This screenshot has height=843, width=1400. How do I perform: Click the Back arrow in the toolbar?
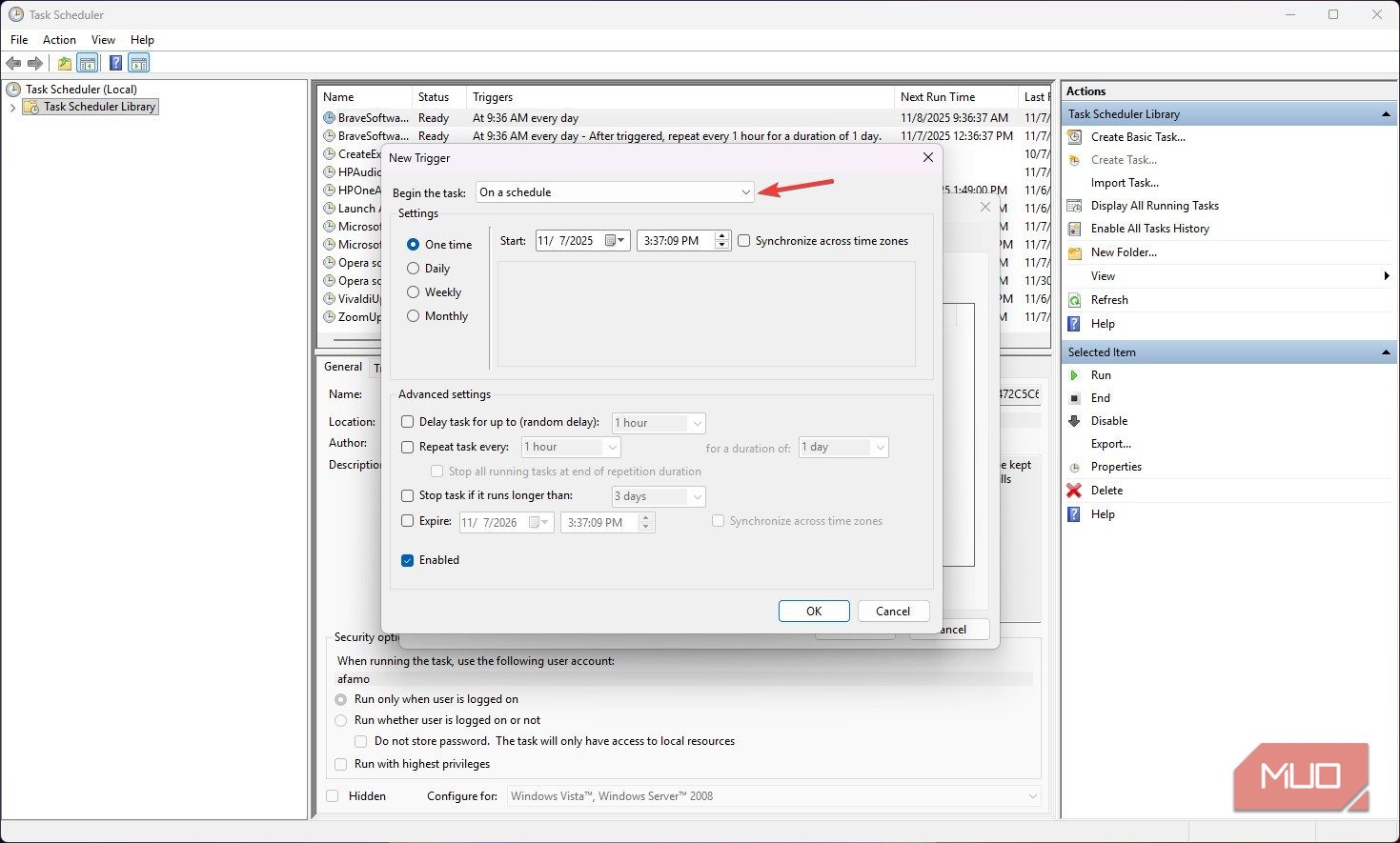[x=13, y=64]
